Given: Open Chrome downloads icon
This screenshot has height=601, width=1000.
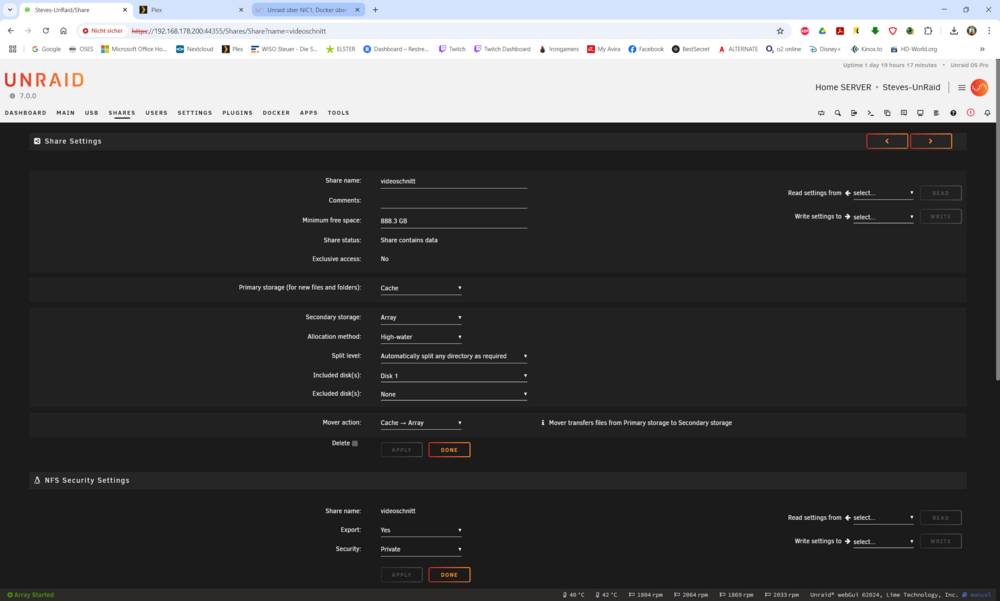Looking at the screenshot, I should click(x=953, y=31).
